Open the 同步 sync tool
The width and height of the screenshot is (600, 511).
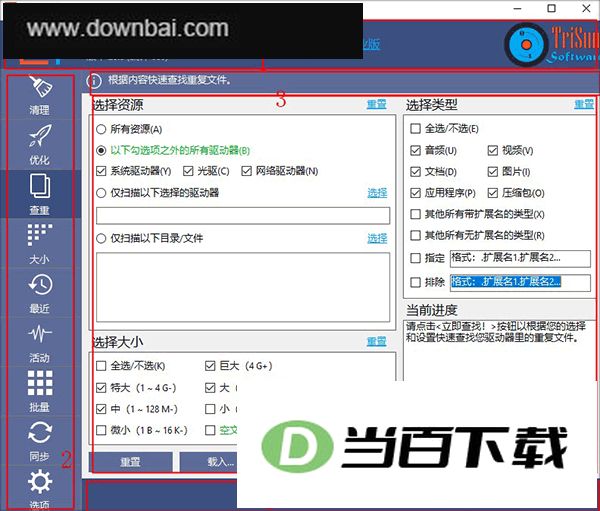click(40, 441)
